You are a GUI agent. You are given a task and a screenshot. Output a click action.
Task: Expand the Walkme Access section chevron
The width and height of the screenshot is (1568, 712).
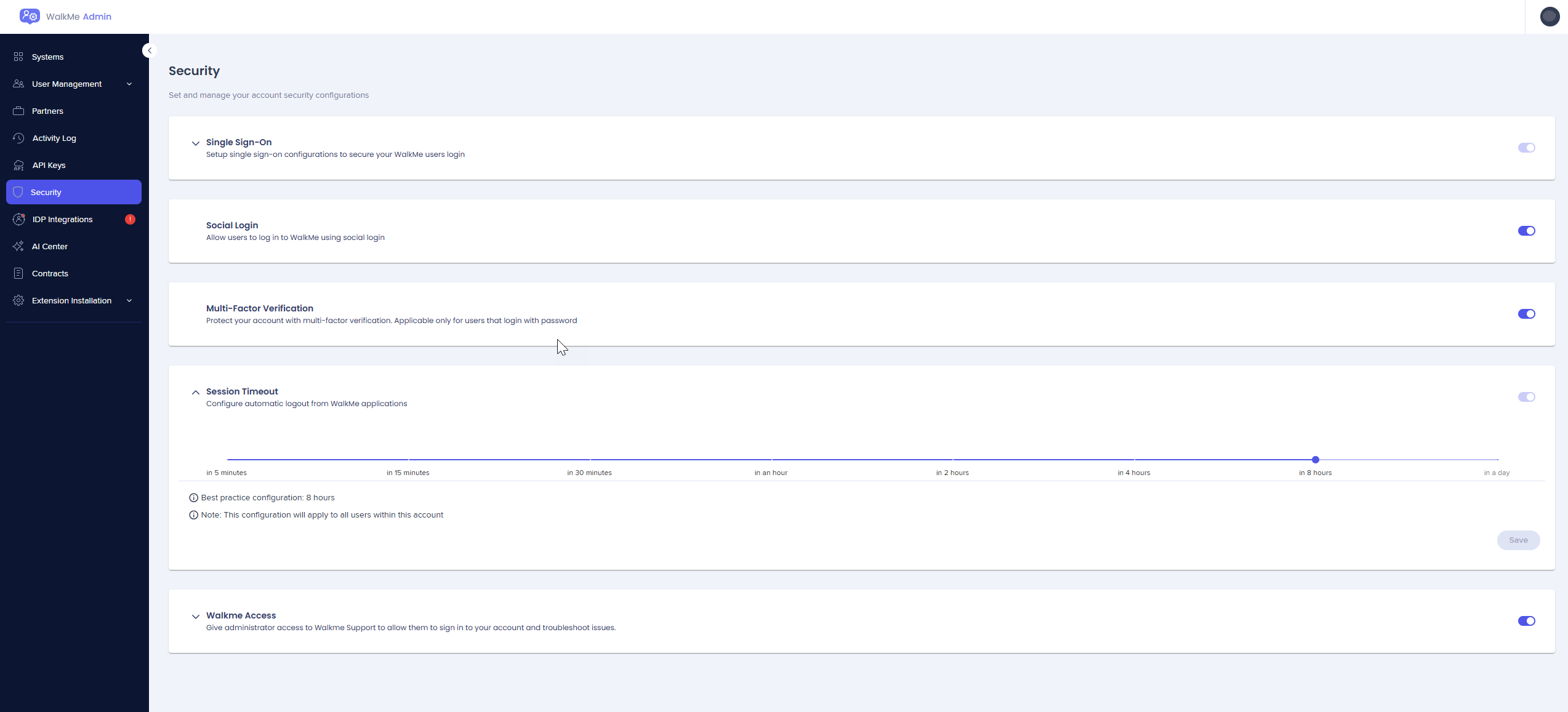click(x=196, y=616)
